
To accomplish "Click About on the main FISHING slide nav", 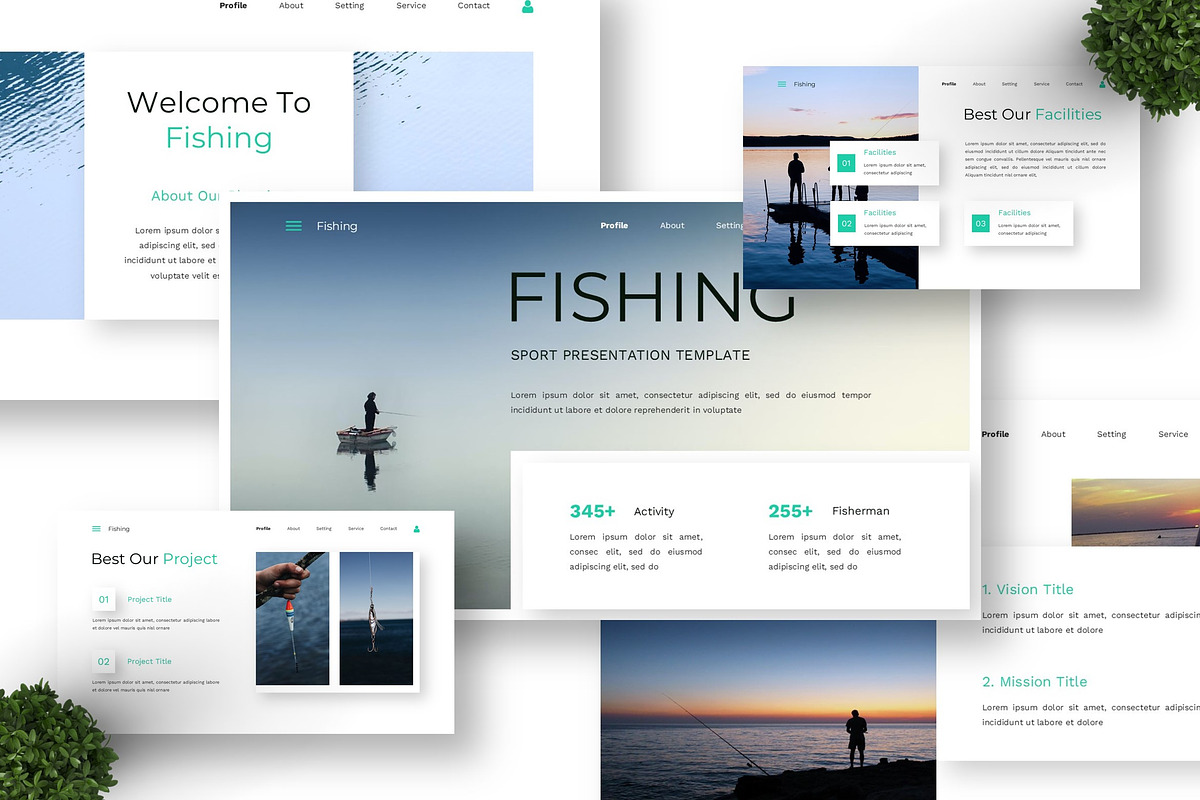I will 672,226.
